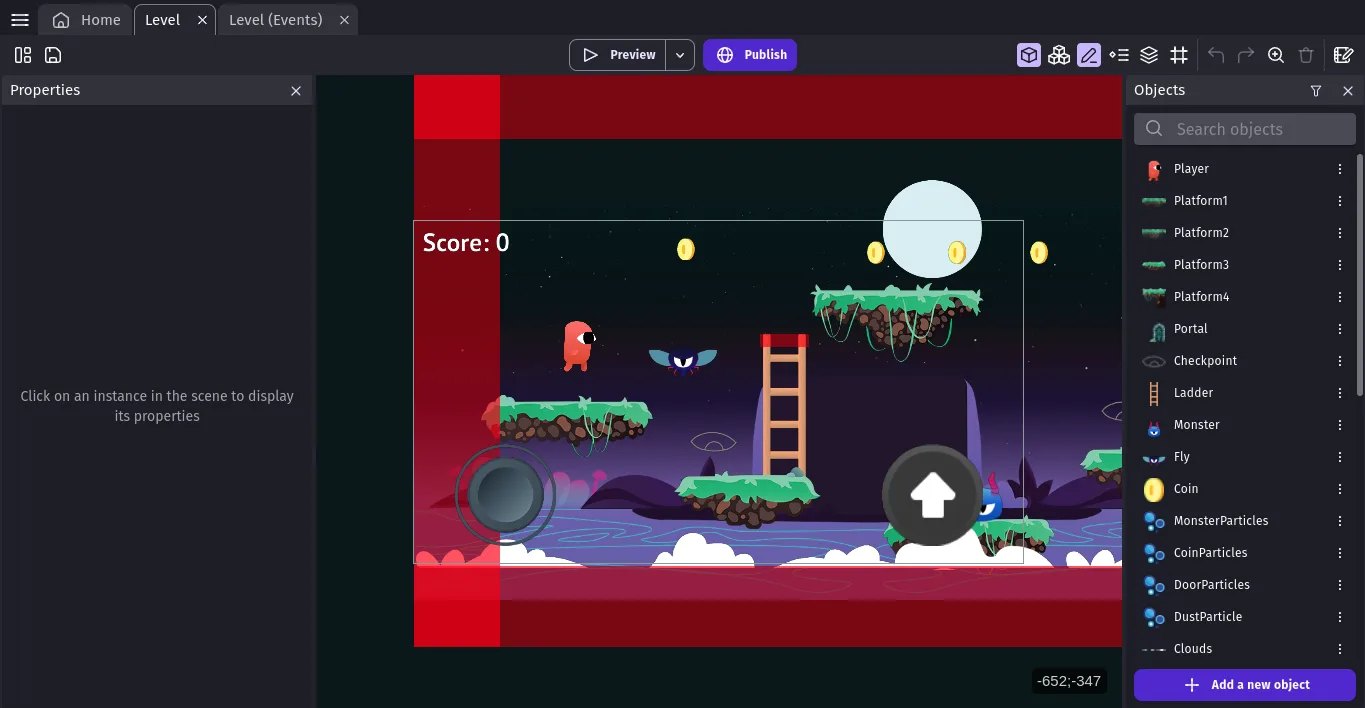Open zoom options magnifier icon
Viewport: 1365px width, 708px height.
point(1276,55)
